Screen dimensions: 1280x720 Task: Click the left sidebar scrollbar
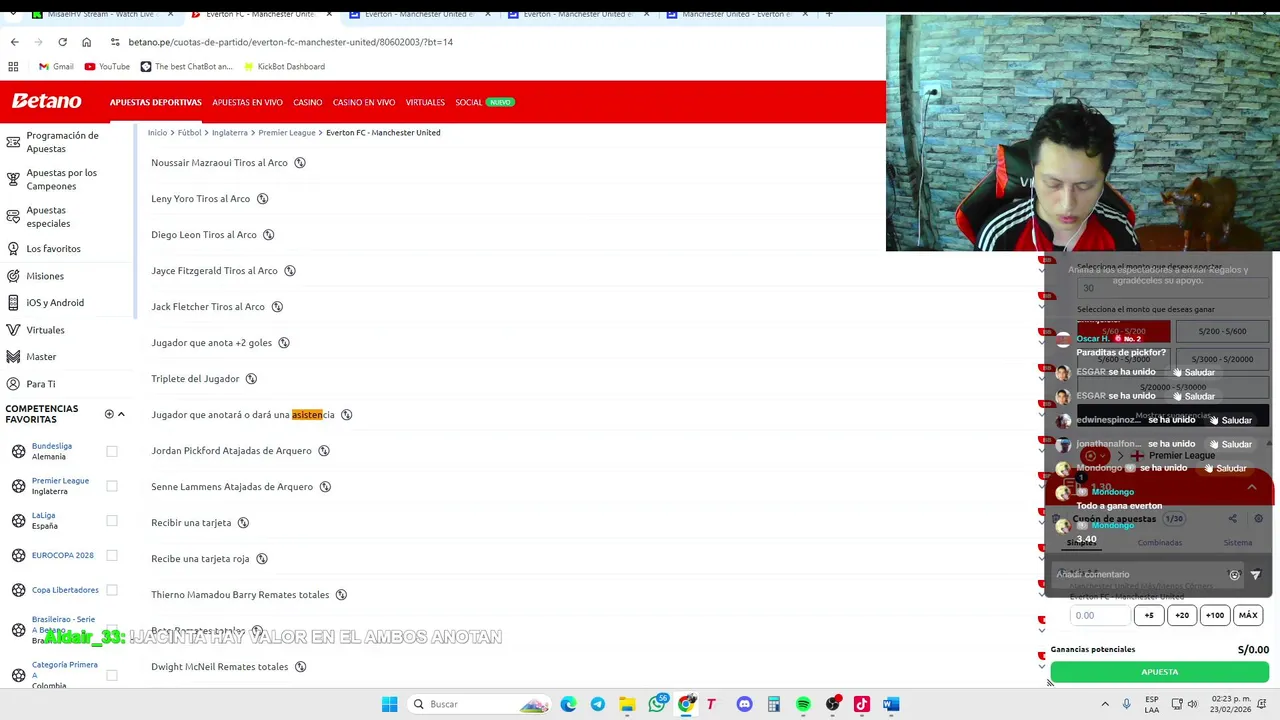pyautogui.click(x=135, y=222)
